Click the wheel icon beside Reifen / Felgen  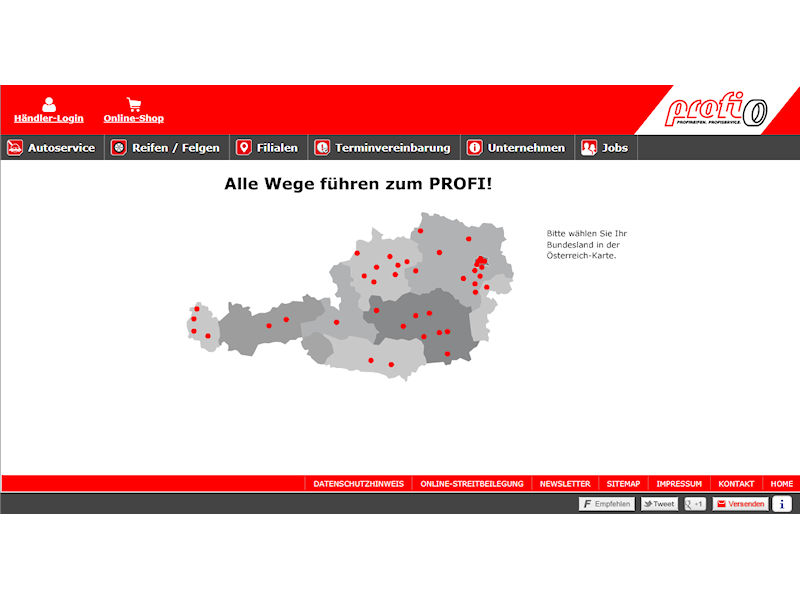119,148
